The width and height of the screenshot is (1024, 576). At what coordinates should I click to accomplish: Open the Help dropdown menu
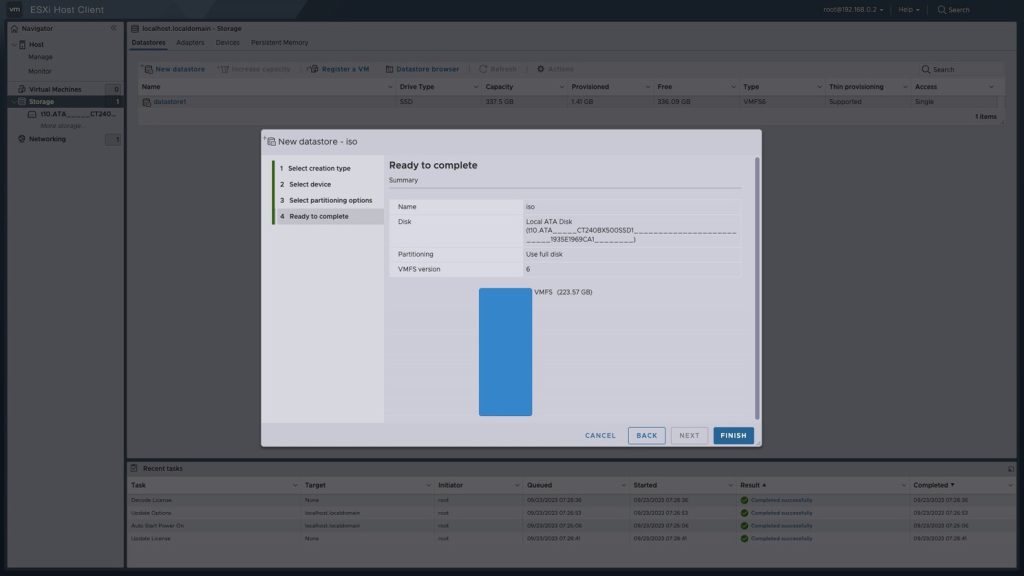(x=908, y=10)
